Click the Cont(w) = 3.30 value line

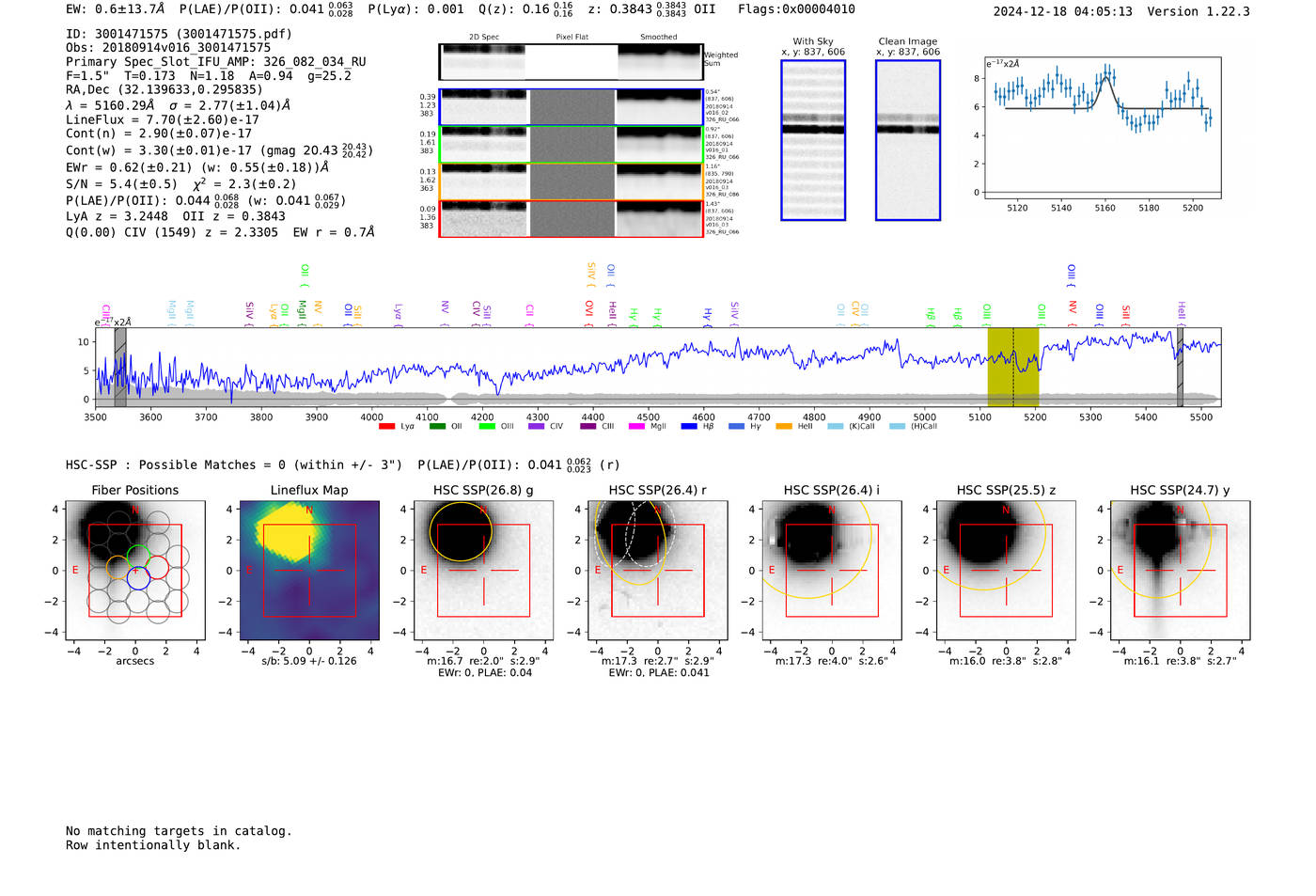coord(219,149)
